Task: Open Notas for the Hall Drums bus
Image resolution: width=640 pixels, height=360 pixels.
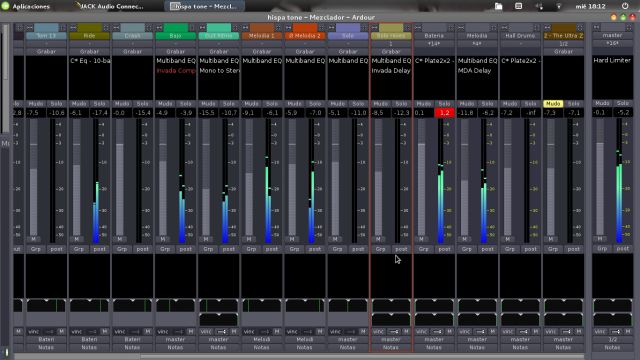Action: click(x=520, y=347)
